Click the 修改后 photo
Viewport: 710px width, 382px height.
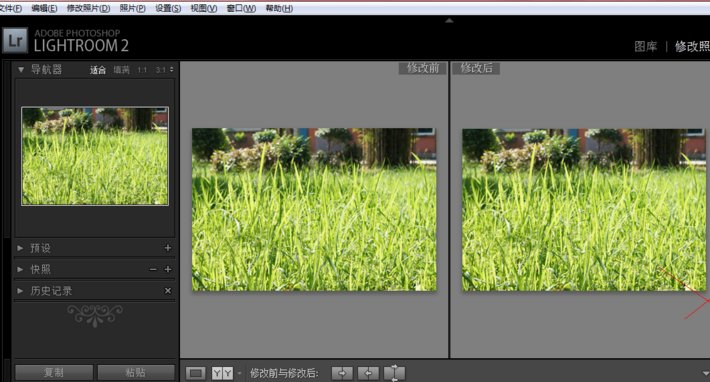pos(584,210)
